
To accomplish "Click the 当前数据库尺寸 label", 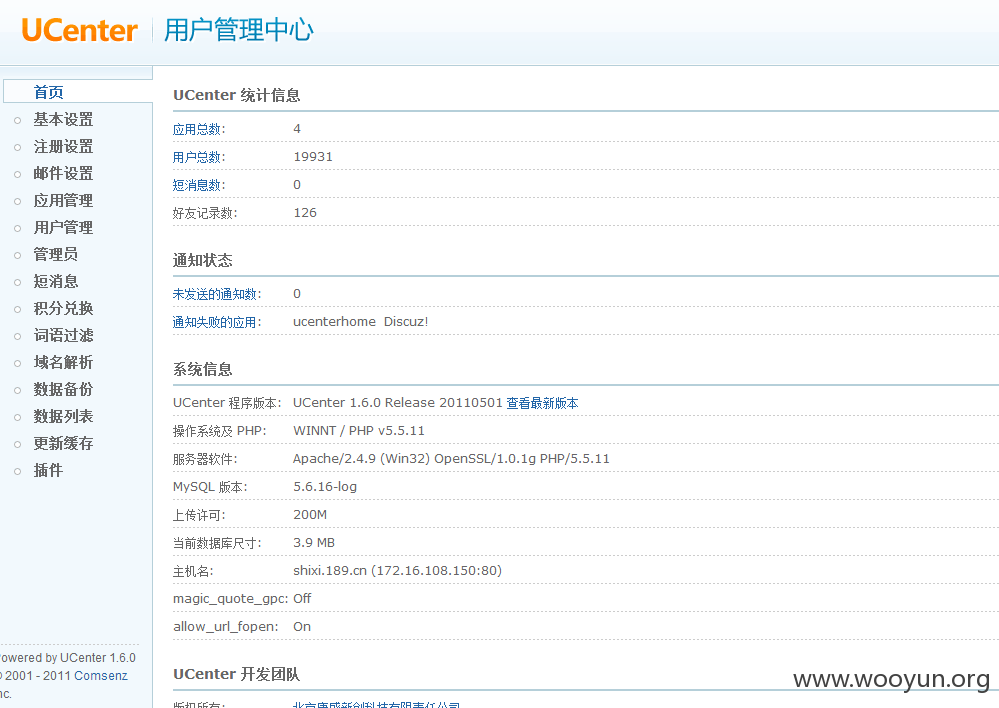I will coord(217,544).
